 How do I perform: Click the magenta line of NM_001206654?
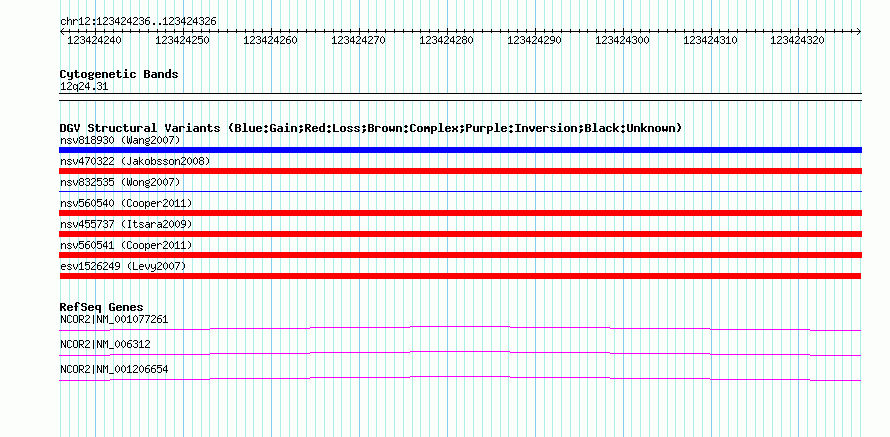point(460,378)
